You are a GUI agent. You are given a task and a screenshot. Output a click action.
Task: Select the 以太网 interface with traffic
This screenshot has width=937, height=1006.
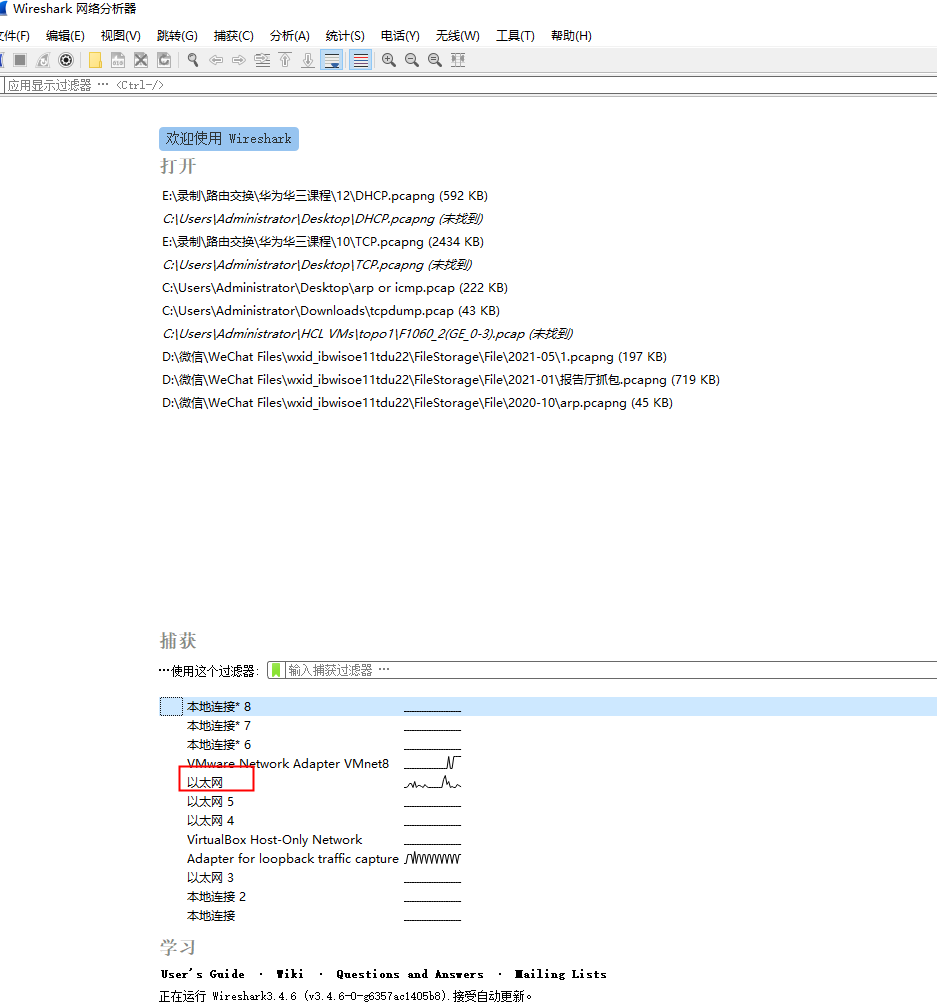(x=205, y=783)
